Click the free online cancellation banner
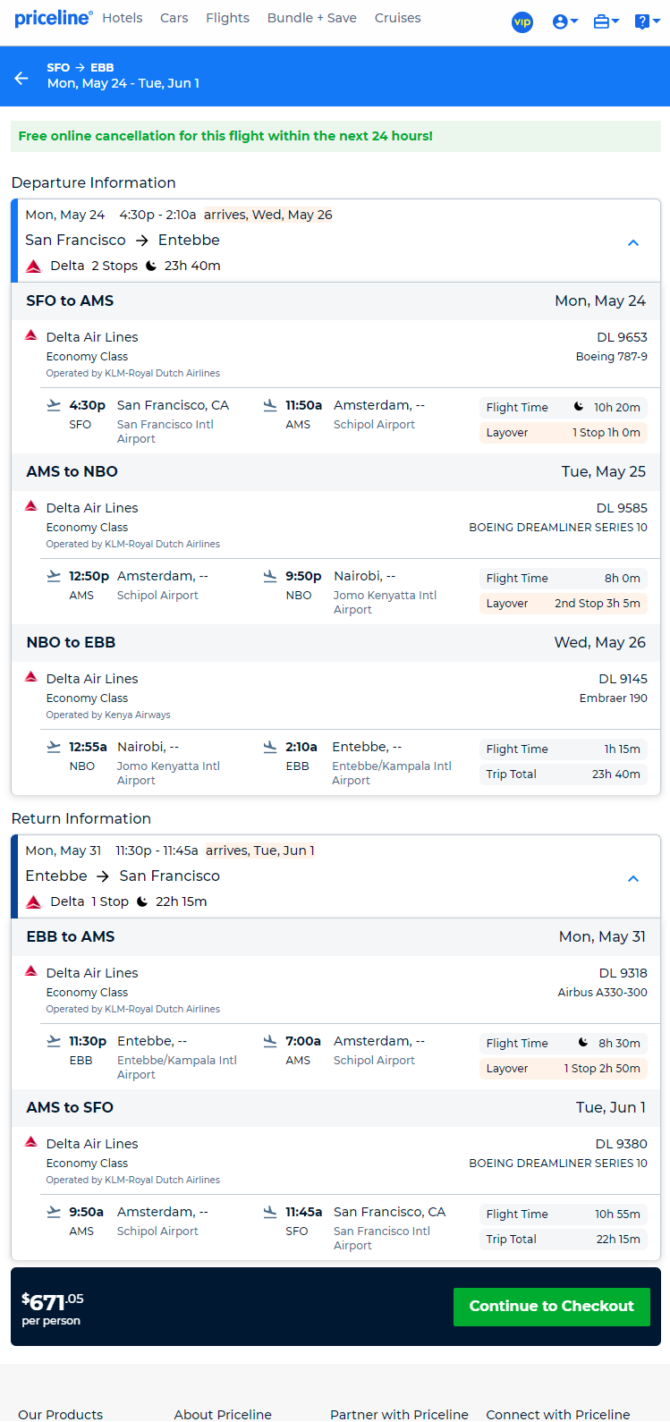The width and height of the screenshot is (670, 1422). 335,136
